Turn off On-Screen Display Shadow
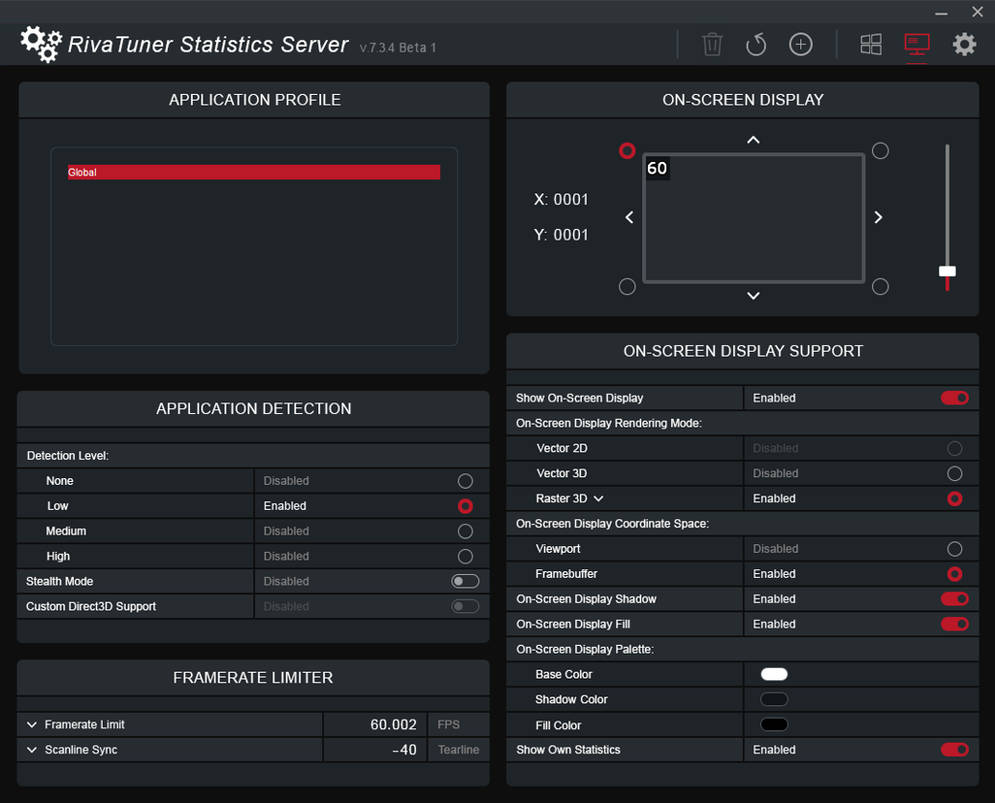The width and height of the screenshot is (995, 803). coord(954,598)
